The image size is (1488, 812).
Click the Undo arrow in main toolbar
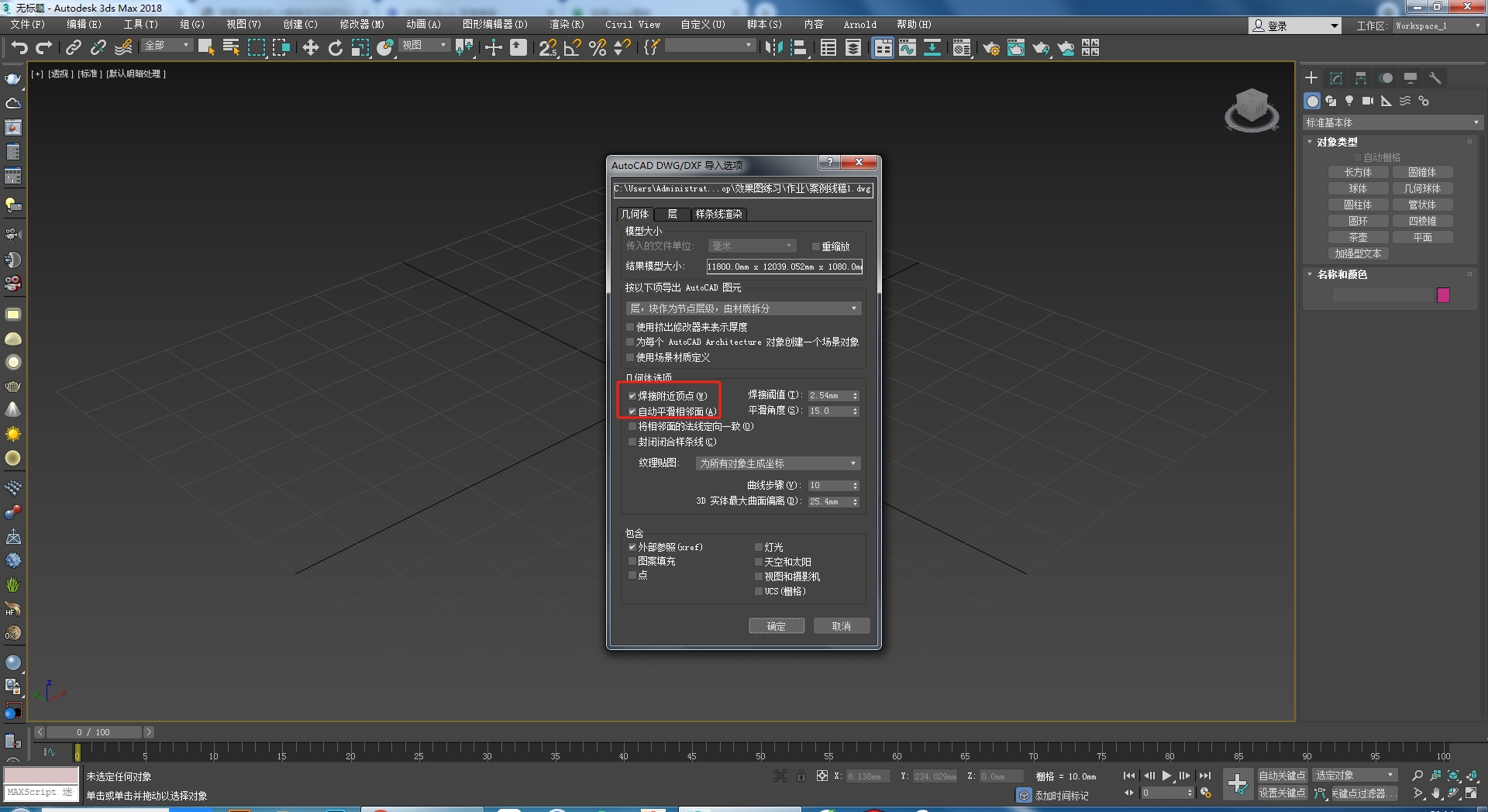tap(19, 48)
